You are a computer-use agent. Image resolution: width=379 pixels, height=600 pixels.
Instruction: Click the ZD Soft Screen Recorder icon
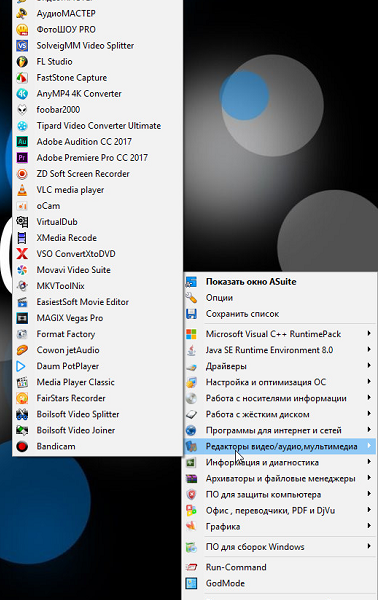[22, 174]
